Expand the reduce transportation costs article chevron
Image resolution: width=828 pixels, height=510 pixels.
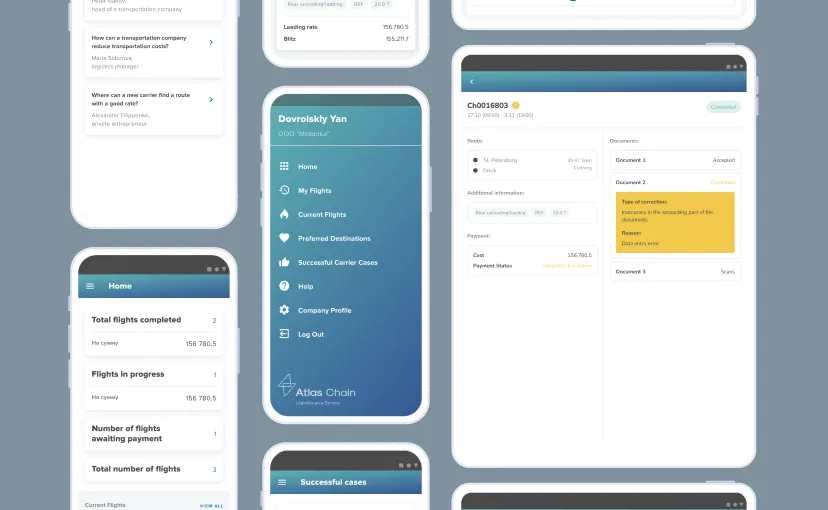click(210, 42)
